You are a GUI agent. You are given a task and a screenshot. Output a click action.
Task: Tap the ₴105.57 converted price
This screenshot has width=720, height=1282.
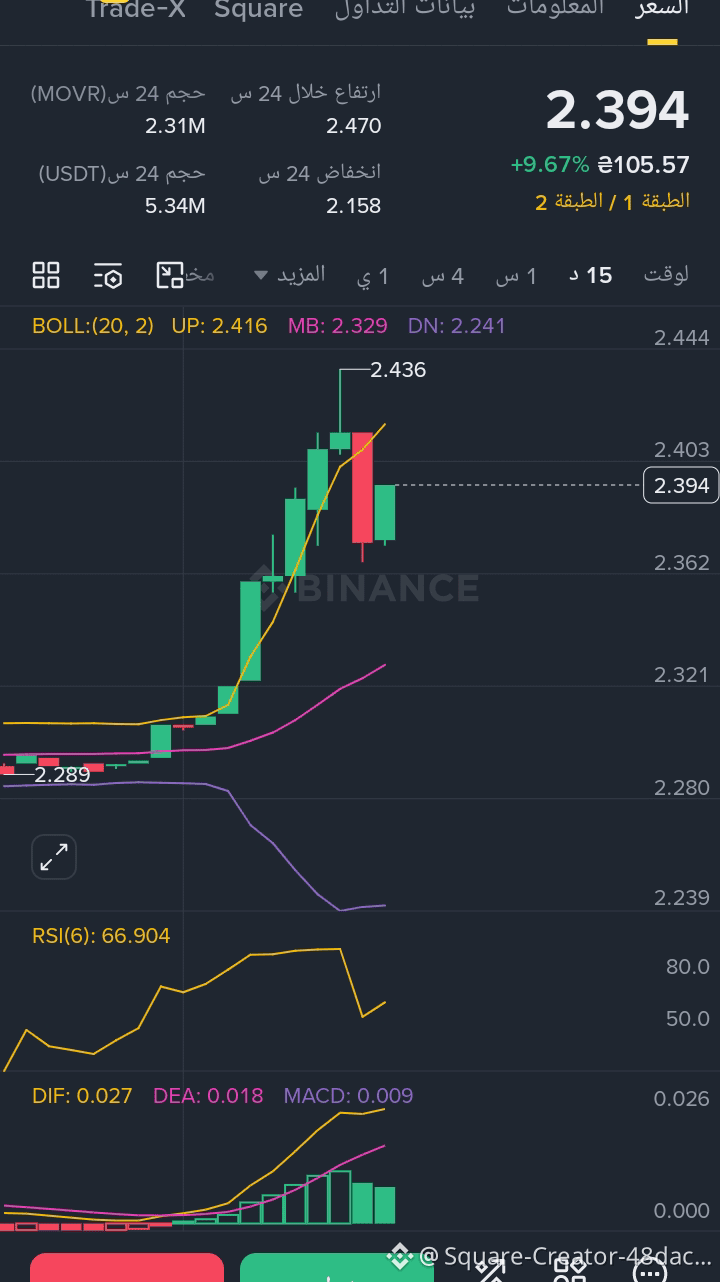click(644, 164)
